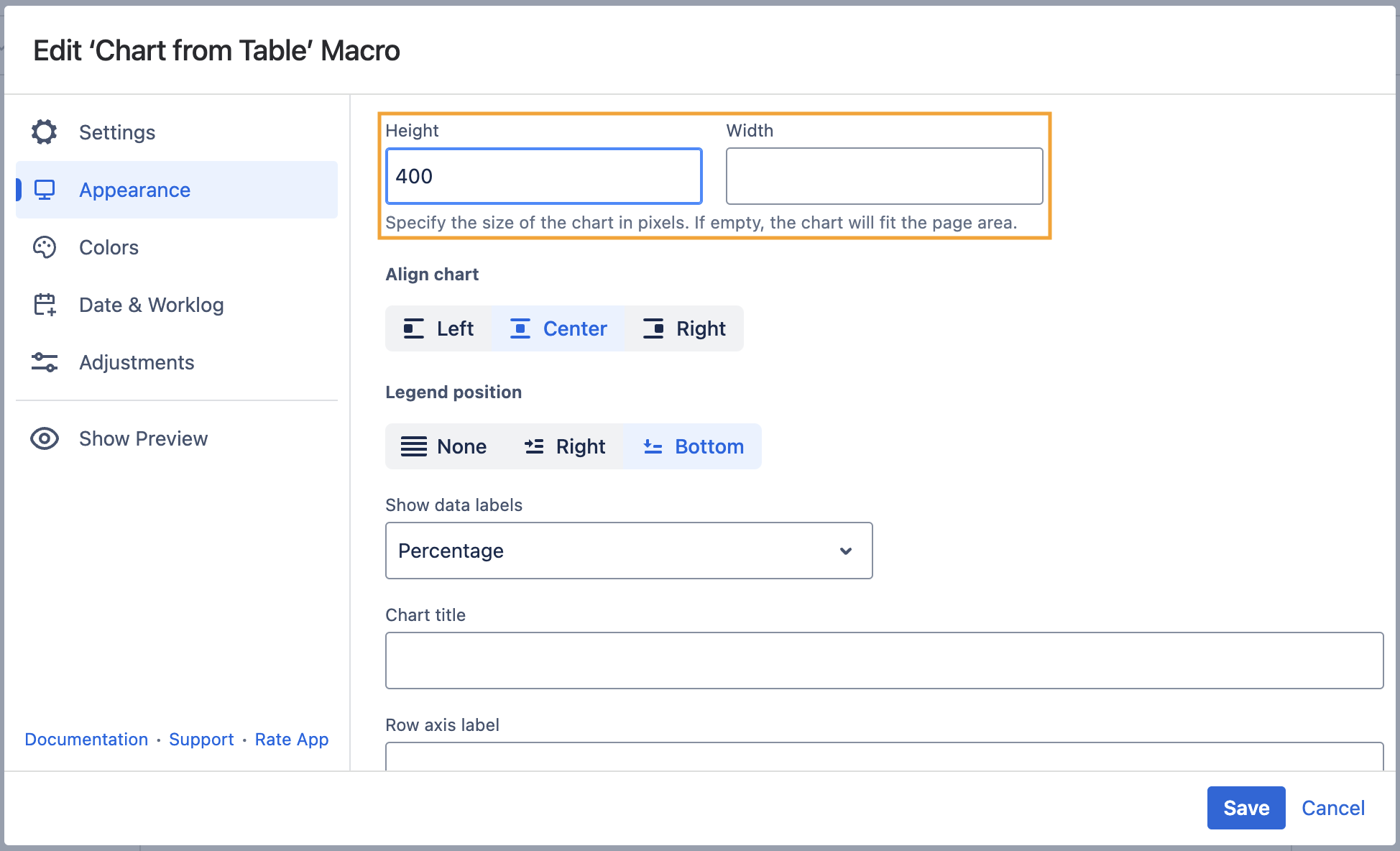Align chart to the Left
Screen dimensions: 1400x851
(x=438, y=328)
